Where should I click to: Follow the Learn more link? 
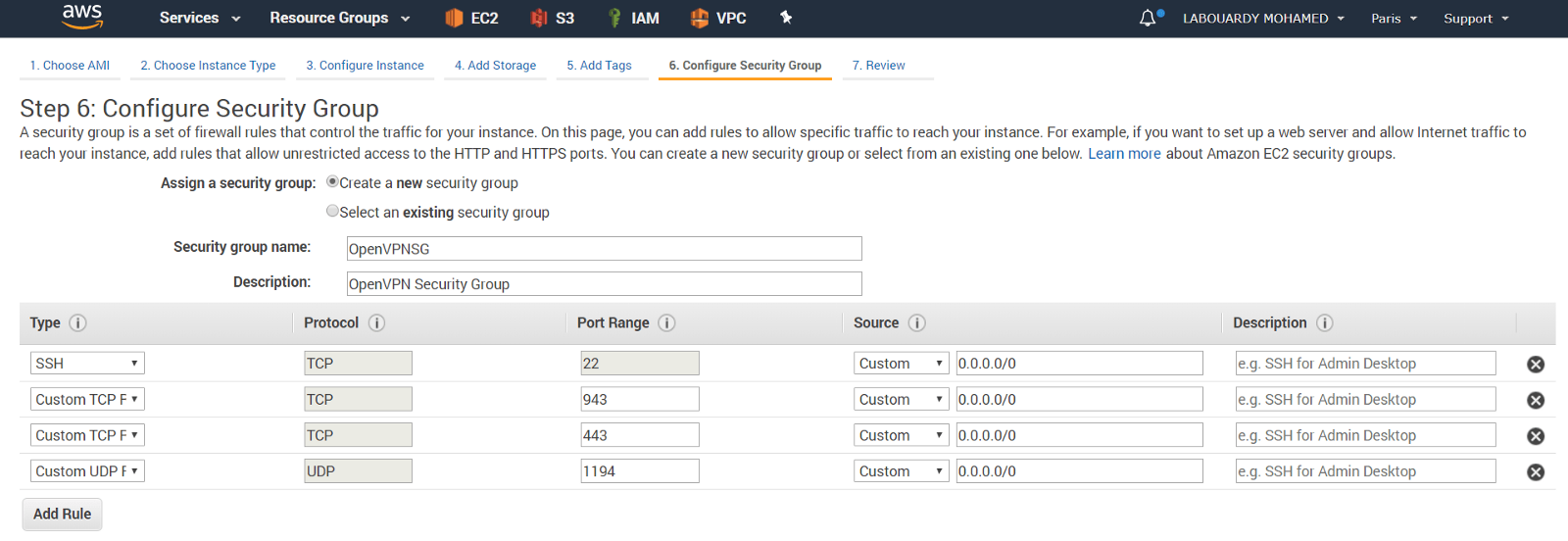click(x=1124, y=154)
